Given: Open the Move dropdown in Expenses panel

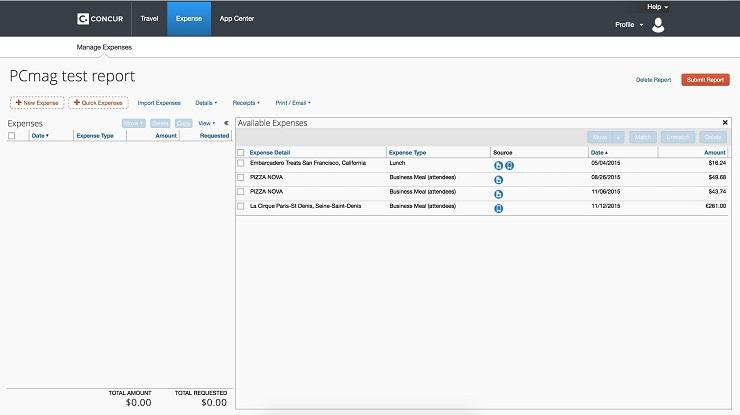Looking at the screenshot, I should click(134, 123).
